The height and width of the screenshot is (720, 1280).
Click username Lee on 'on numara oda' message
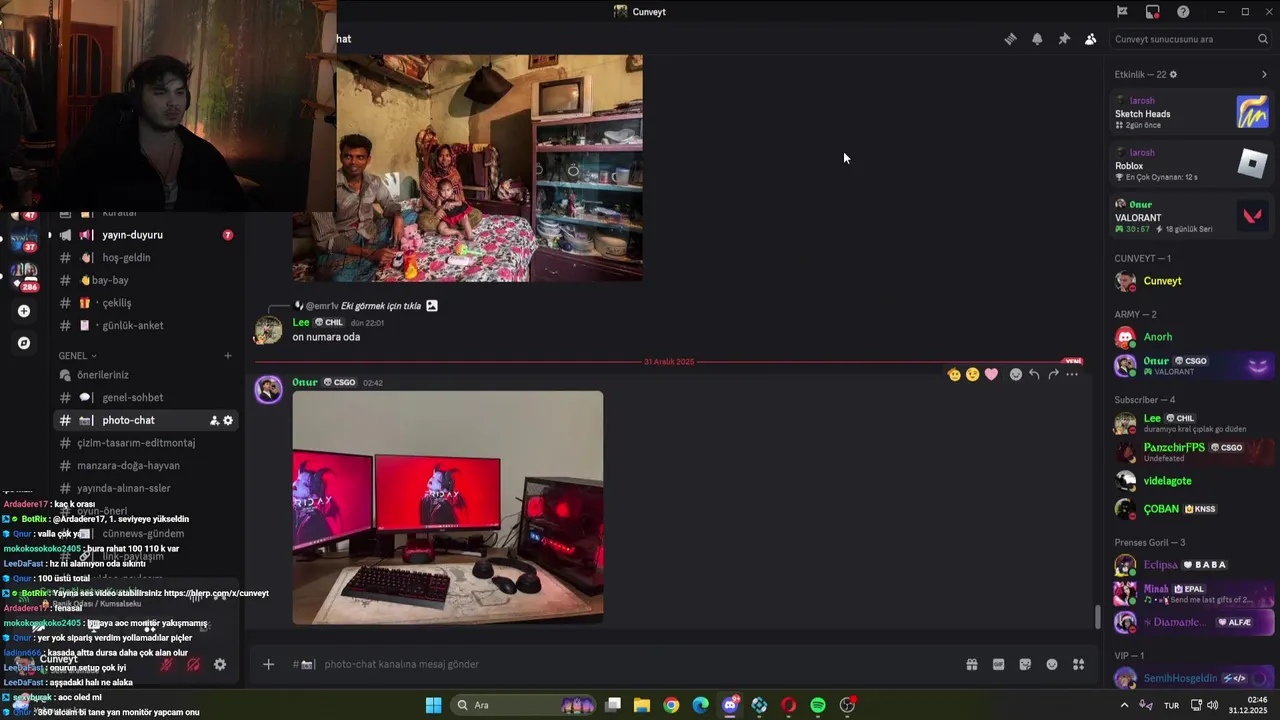tap(300, 322)
